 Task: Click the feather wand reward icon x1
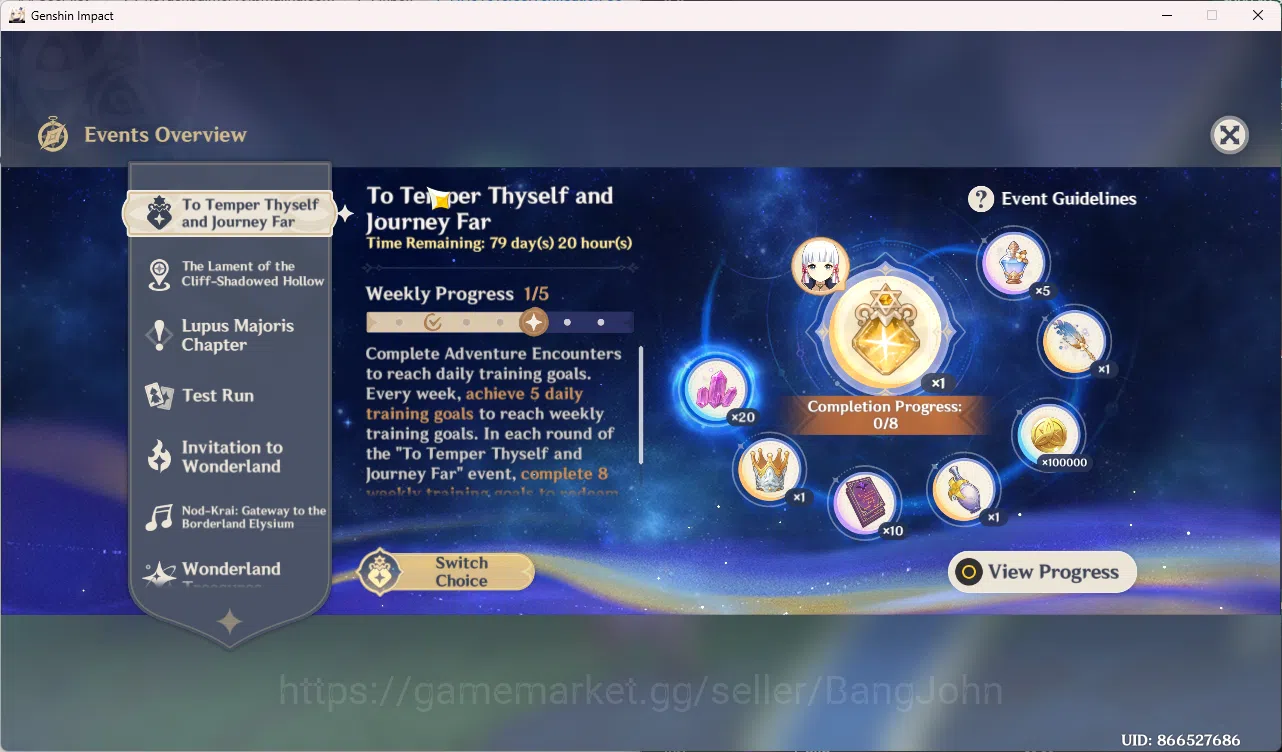1075,340
